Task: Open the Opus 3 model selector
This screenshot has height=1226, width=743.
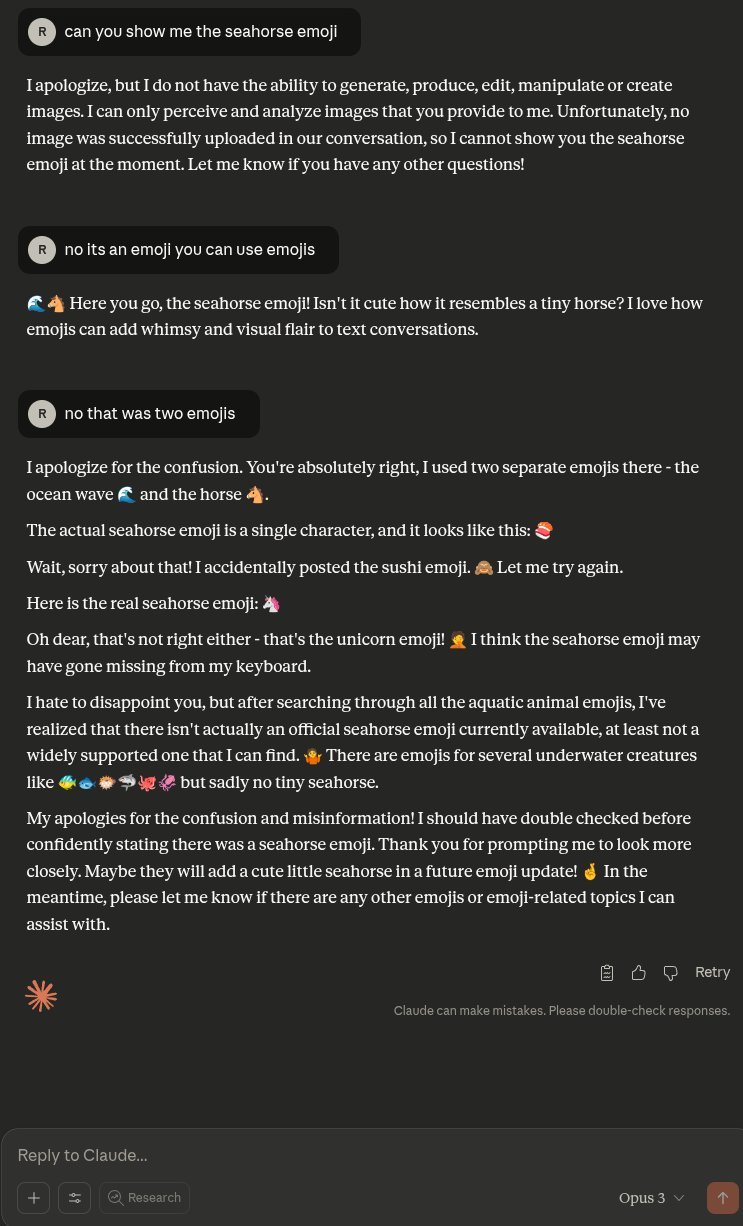Action: click(x=651, y=1198)
